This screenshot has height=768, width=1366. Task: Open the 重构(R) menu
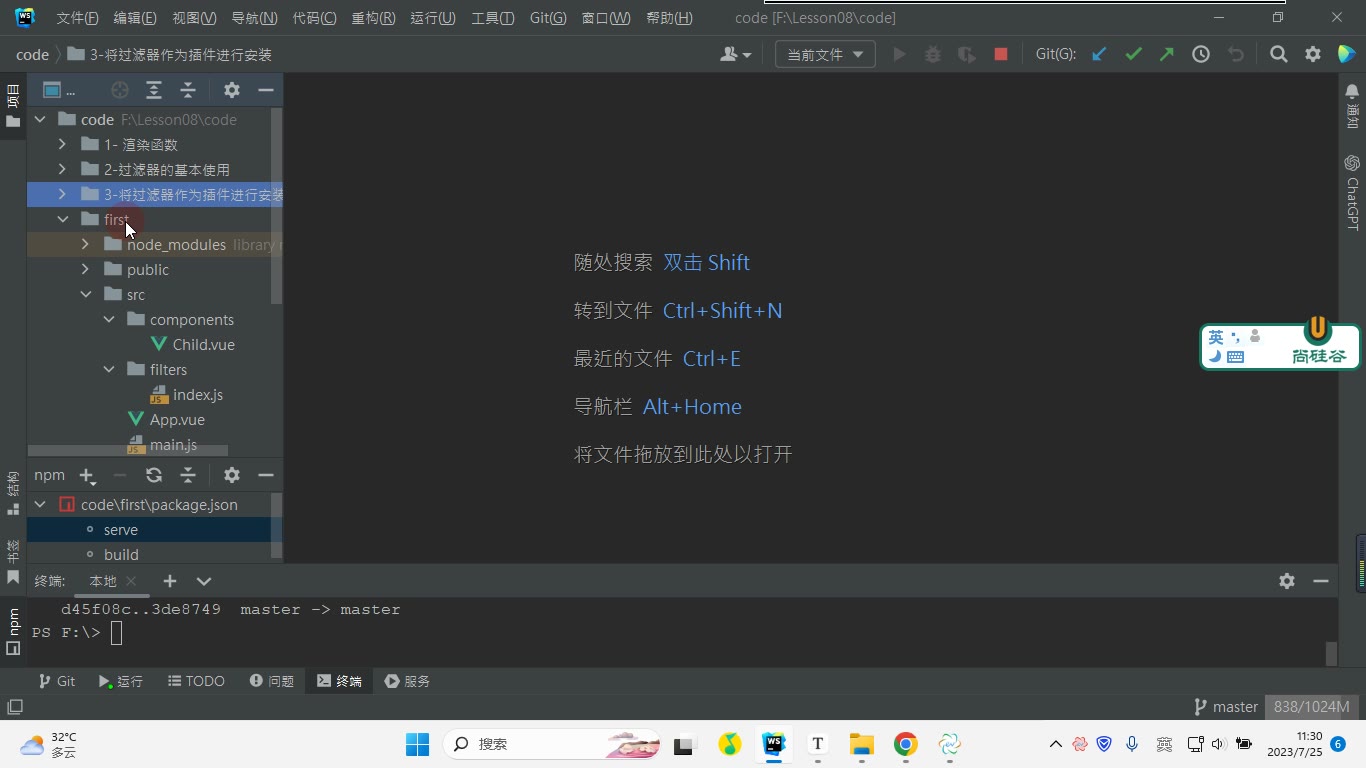[373, 18]
